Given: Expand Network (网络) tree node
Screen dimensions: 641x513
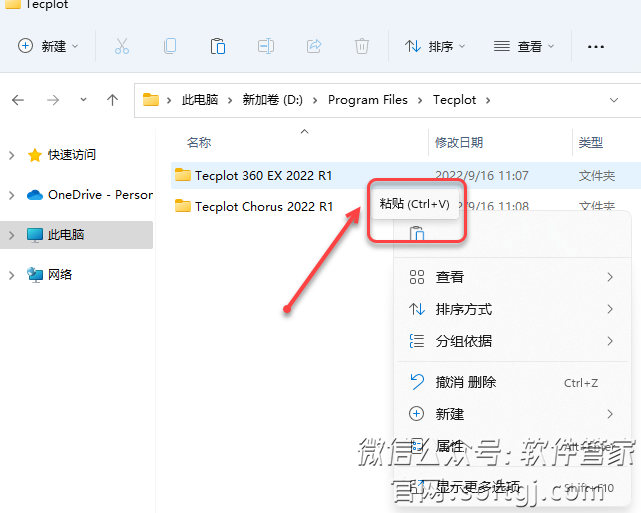Looking at the screenshot, I should [x=11, y=275].
